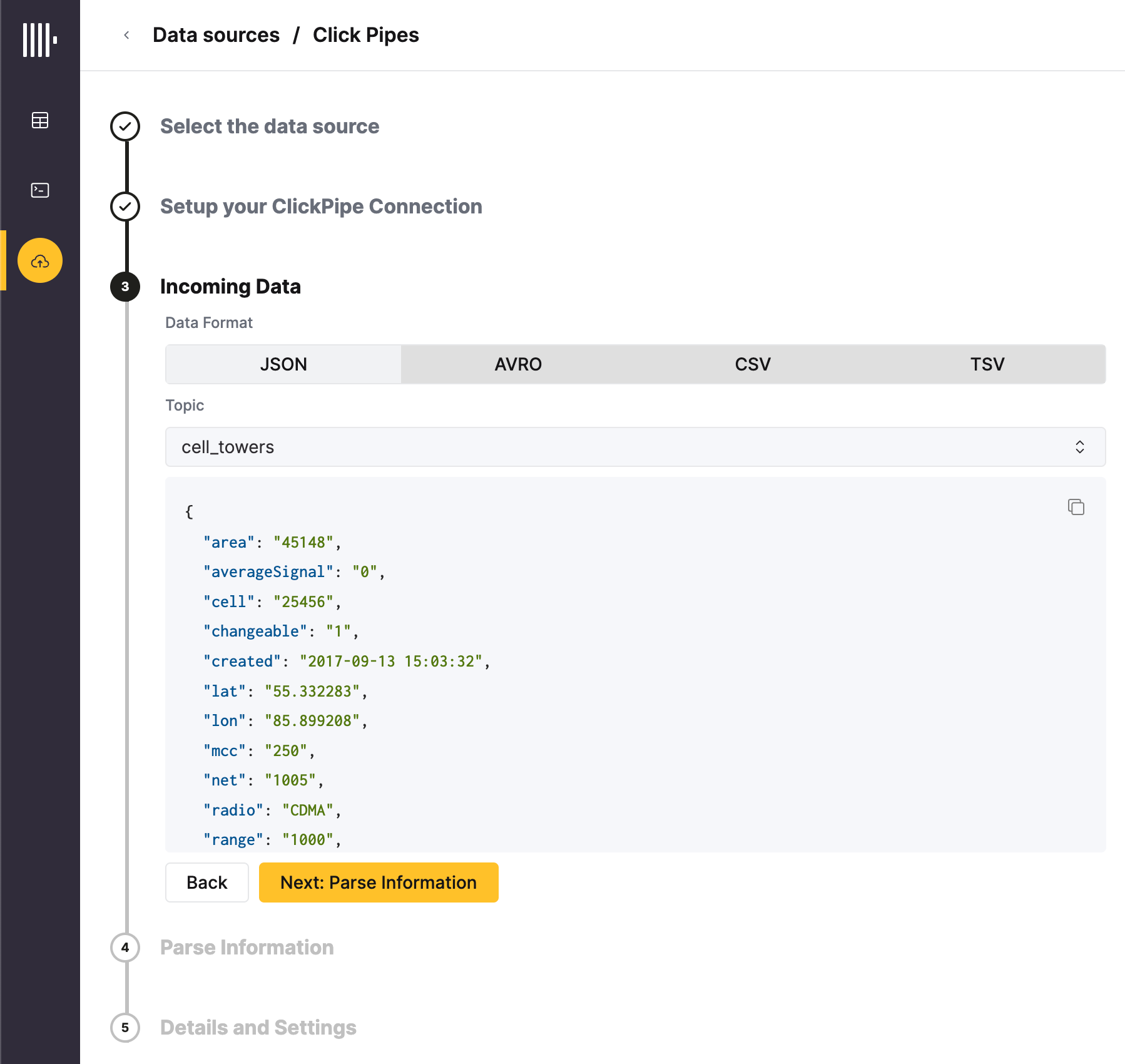Click step 3 circle marker
The width and height of the screenshot is (1125, 1064).
[x=125, y=287]
